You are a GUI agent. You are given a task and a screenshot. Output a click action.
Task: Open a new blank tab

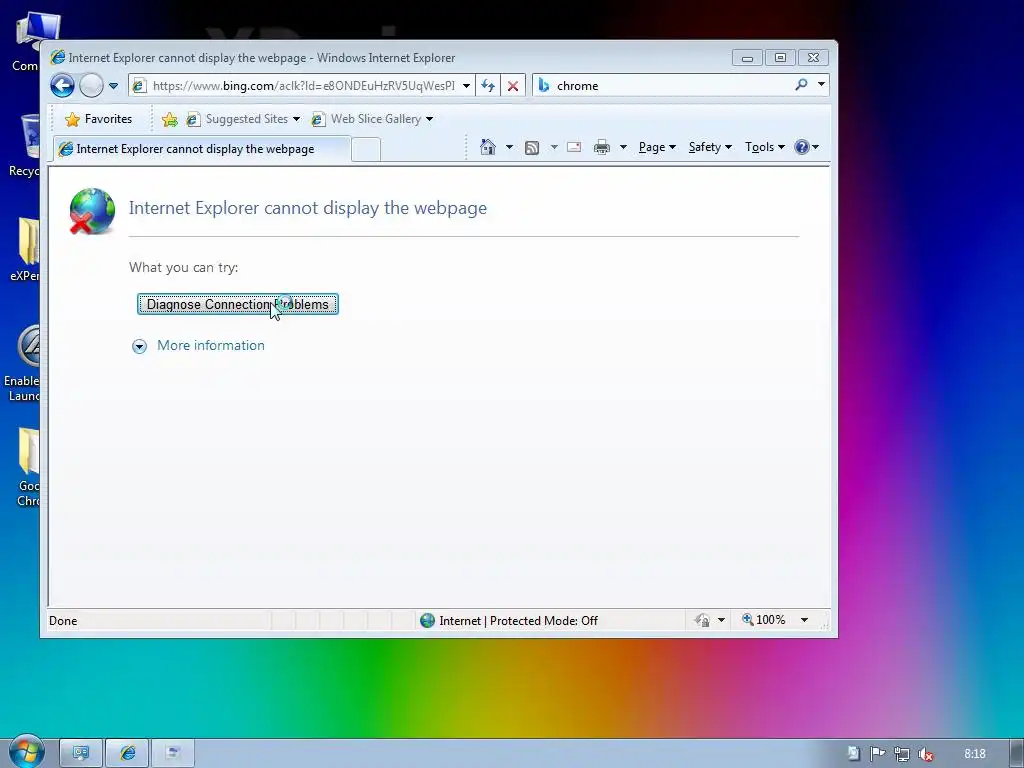pos(366,150)
